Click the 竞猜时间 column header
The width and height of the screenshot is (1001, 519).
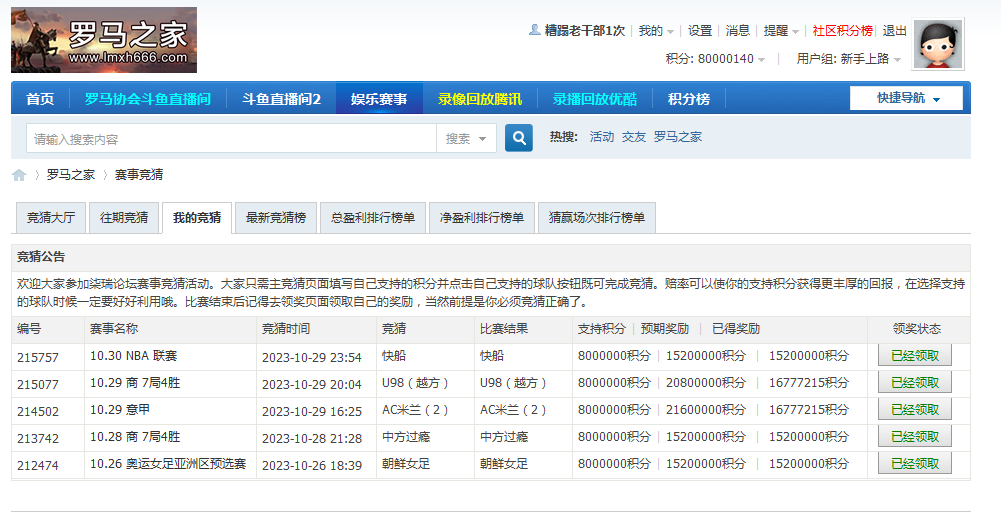coord(286,329)
